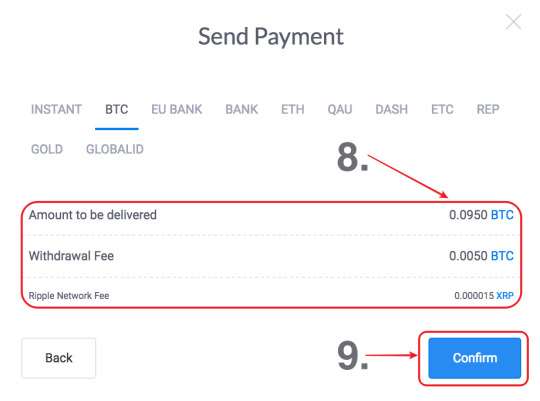Select the DASH tab

click(392, 110)
